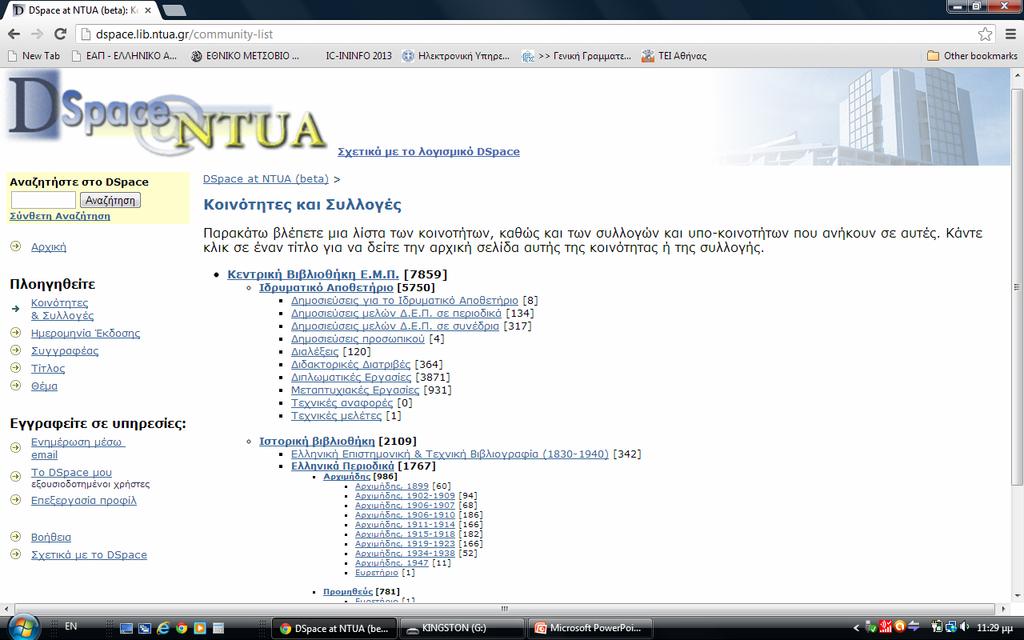Screen dimensions: 1024x640
Task: Click the browser Back arrow
Action: pos(14,34)
